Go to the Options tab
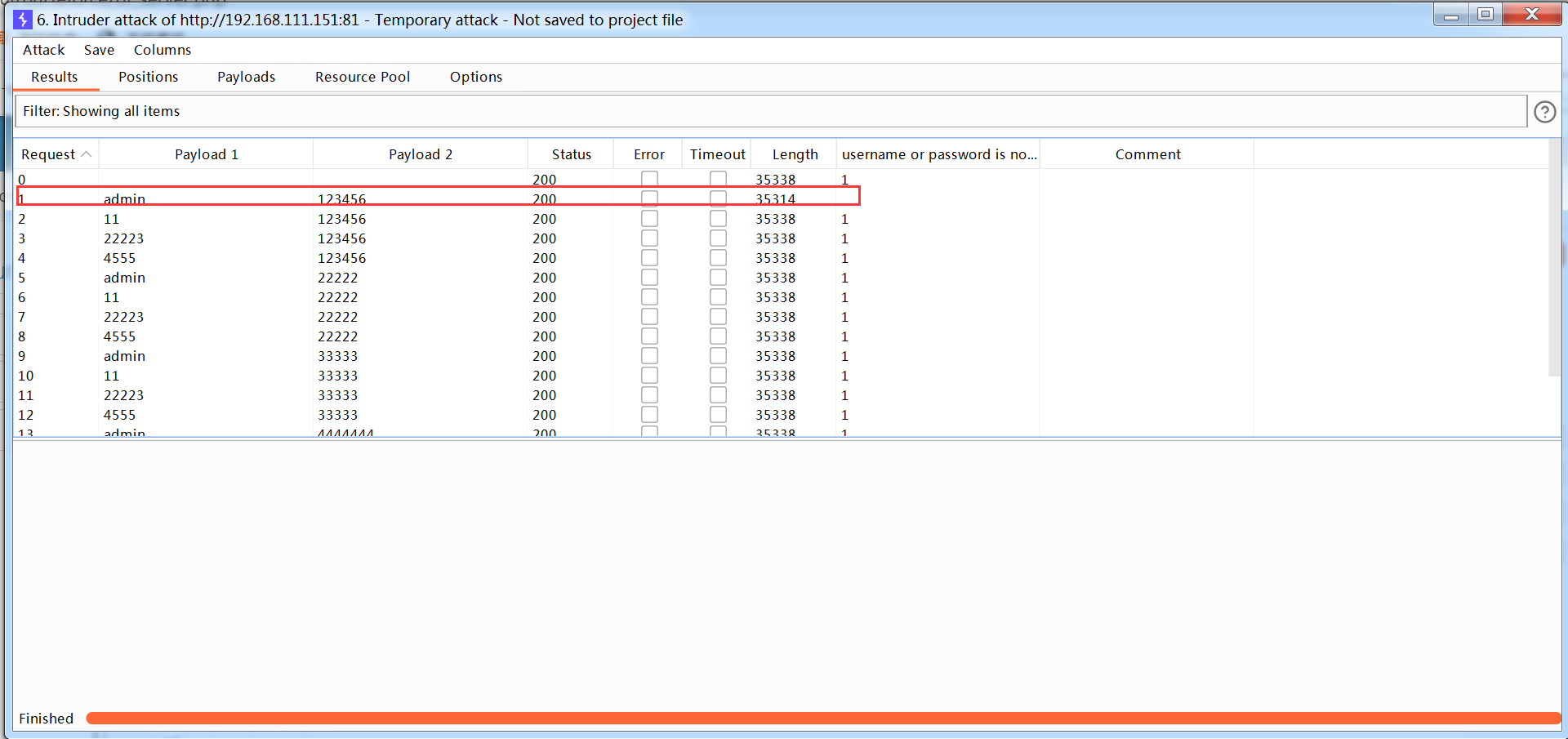 point(476,77)
